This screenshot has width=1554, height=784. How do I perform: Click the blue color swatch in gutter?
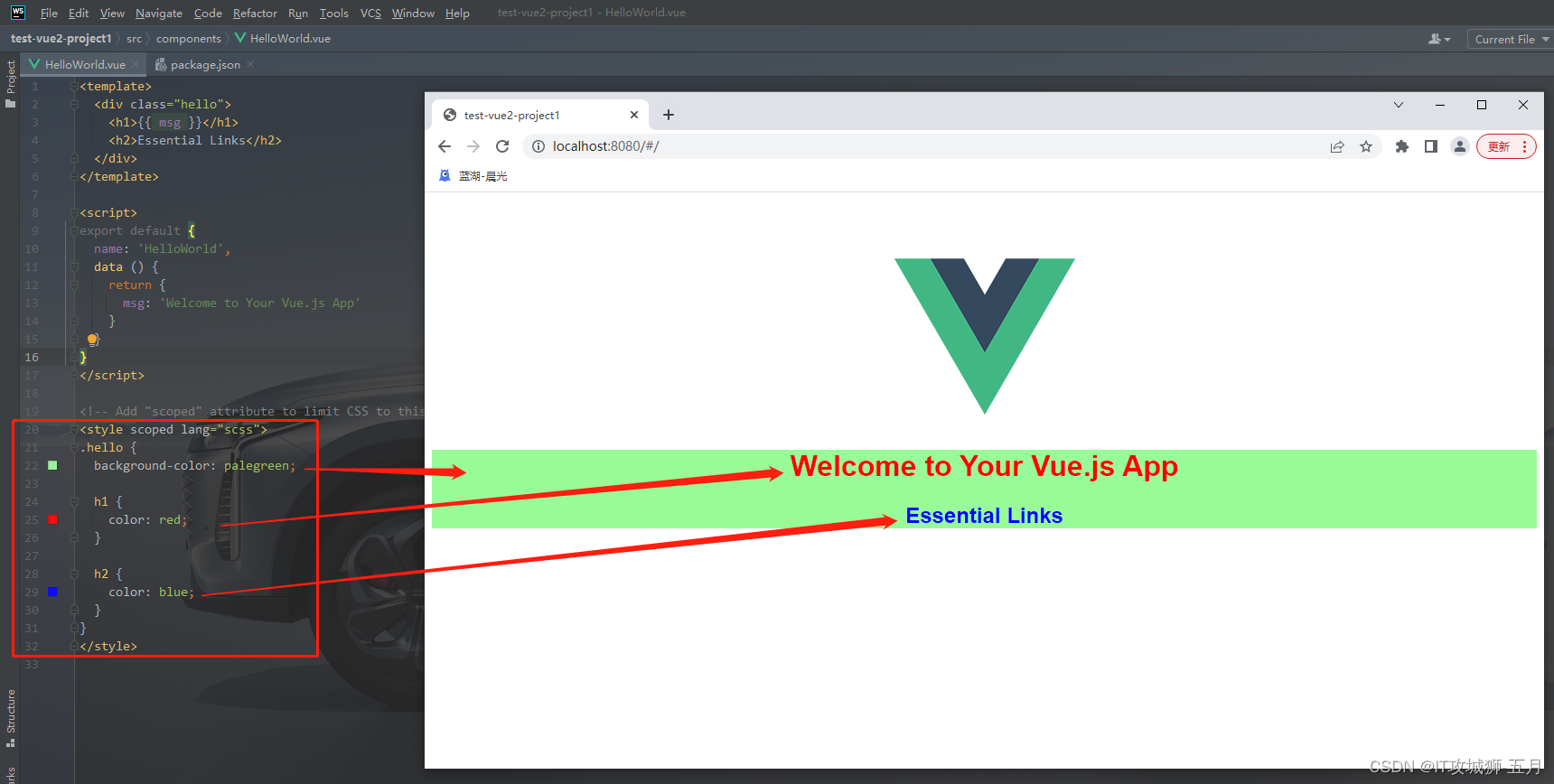pyautogui.click(x=52, y=592)
